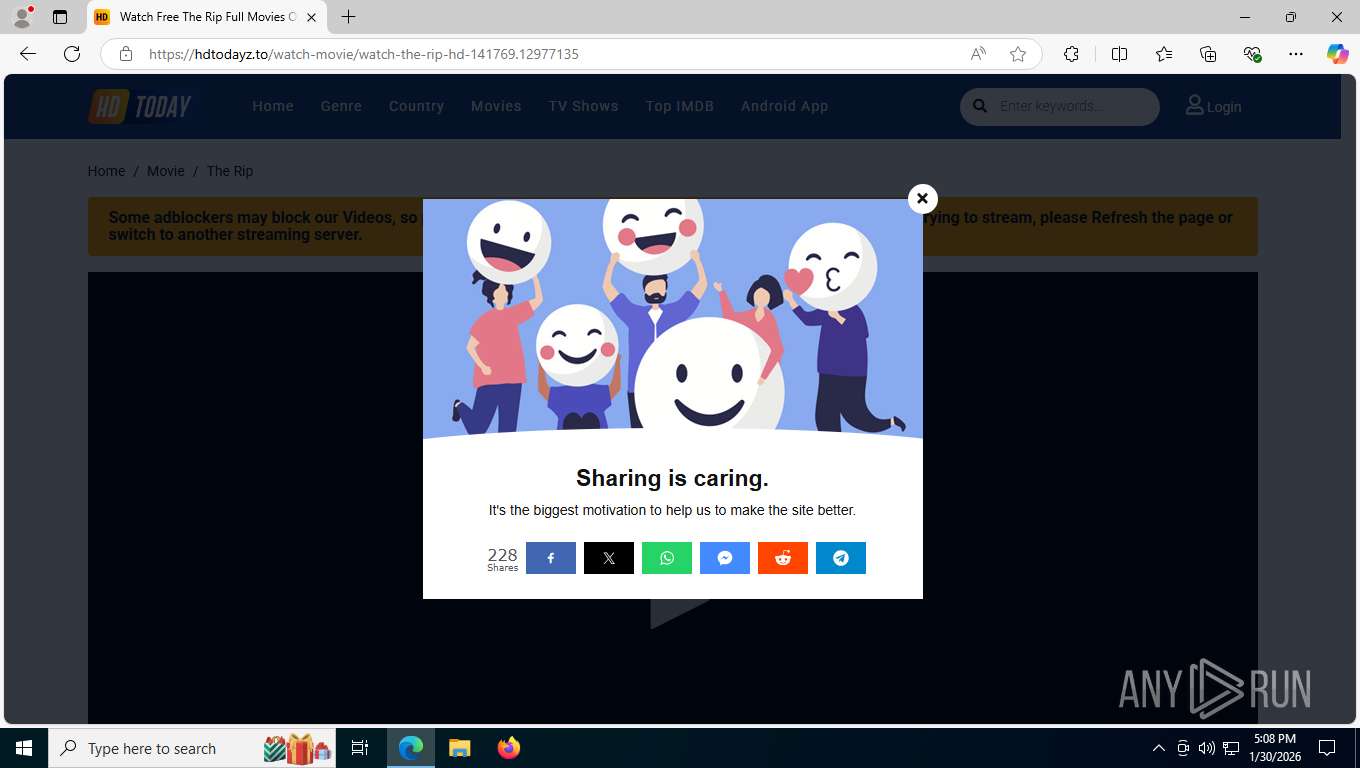1360x768 pixels.
Task: Share on Facebook from the popup
Action: (x=551, y=558)
